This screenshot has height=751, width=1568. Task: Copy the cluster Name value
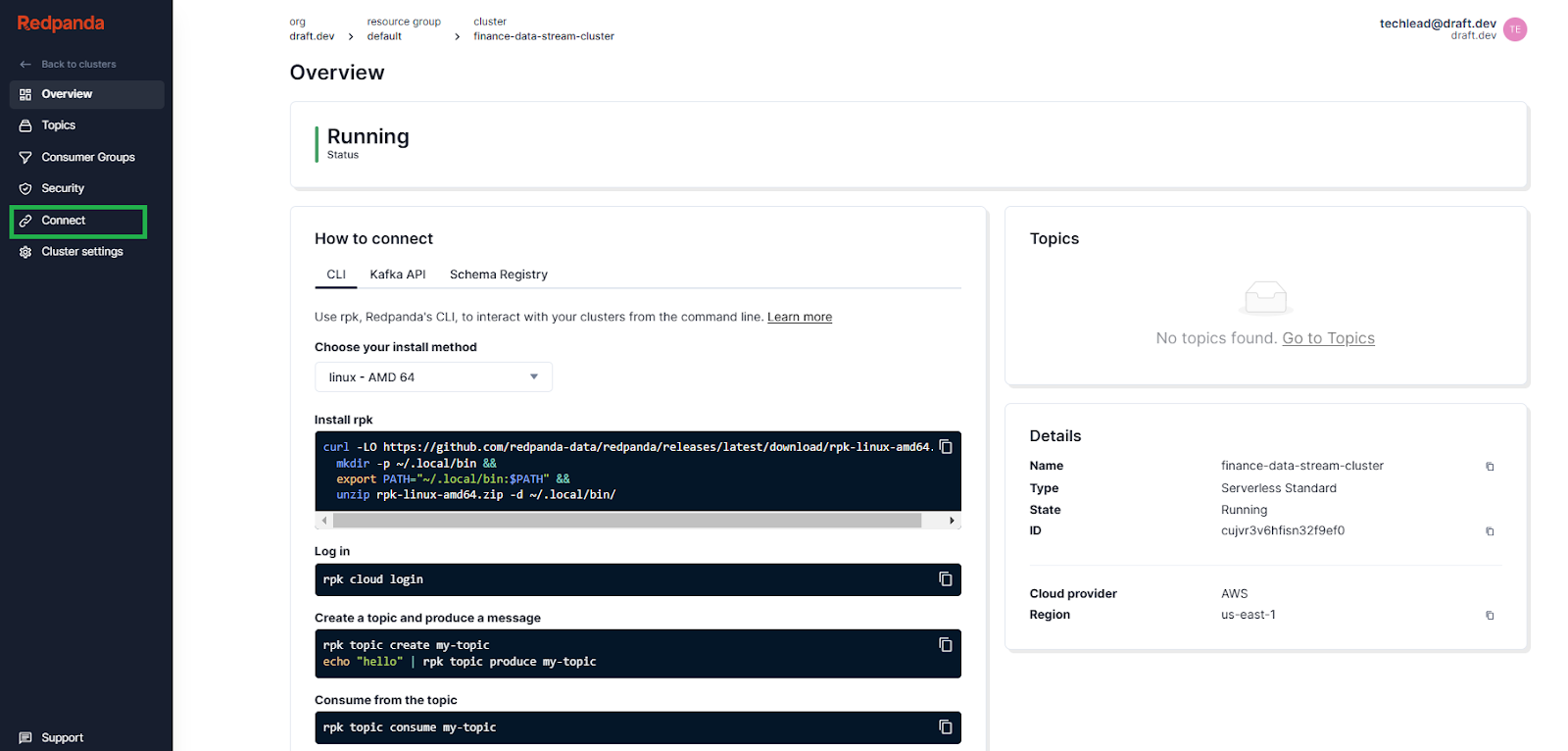[x=1490, y=467]
